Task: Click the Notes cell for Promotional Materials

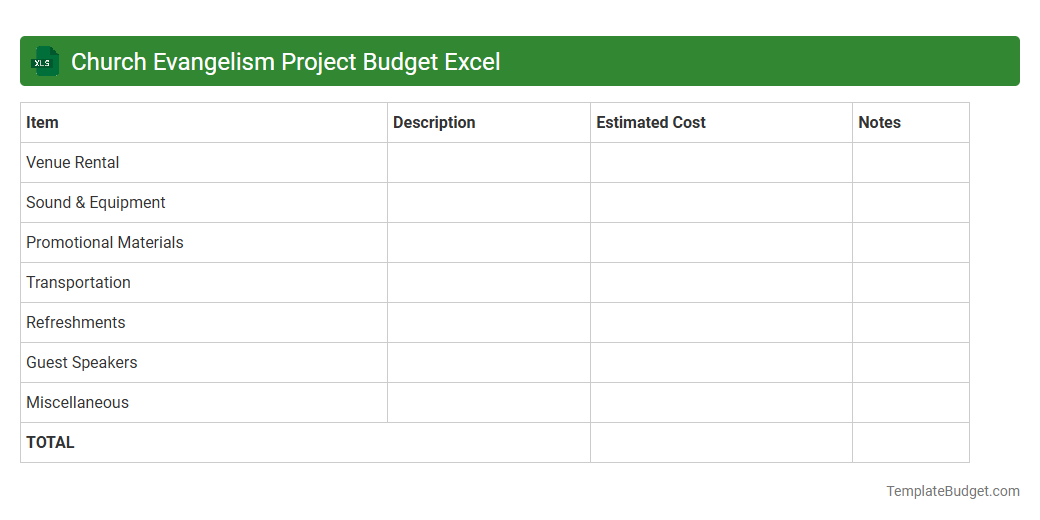Action: [911, 243]
